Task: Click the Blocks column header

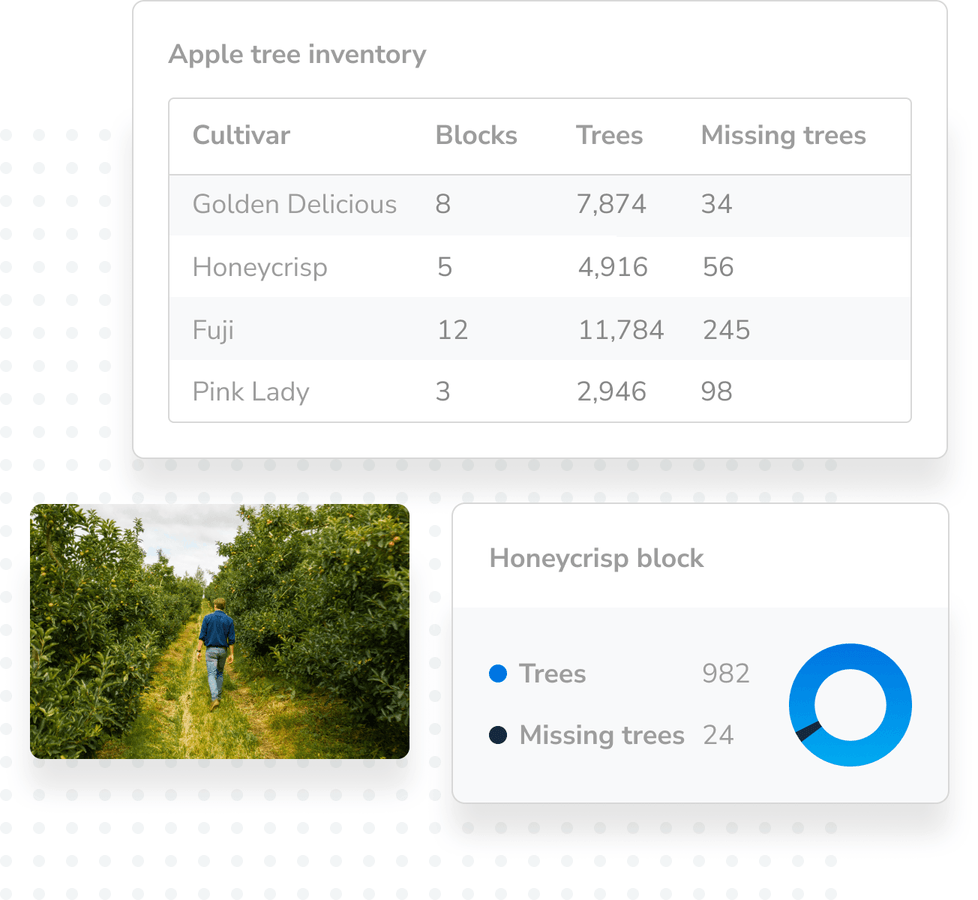Action: (x=476, y=136)
